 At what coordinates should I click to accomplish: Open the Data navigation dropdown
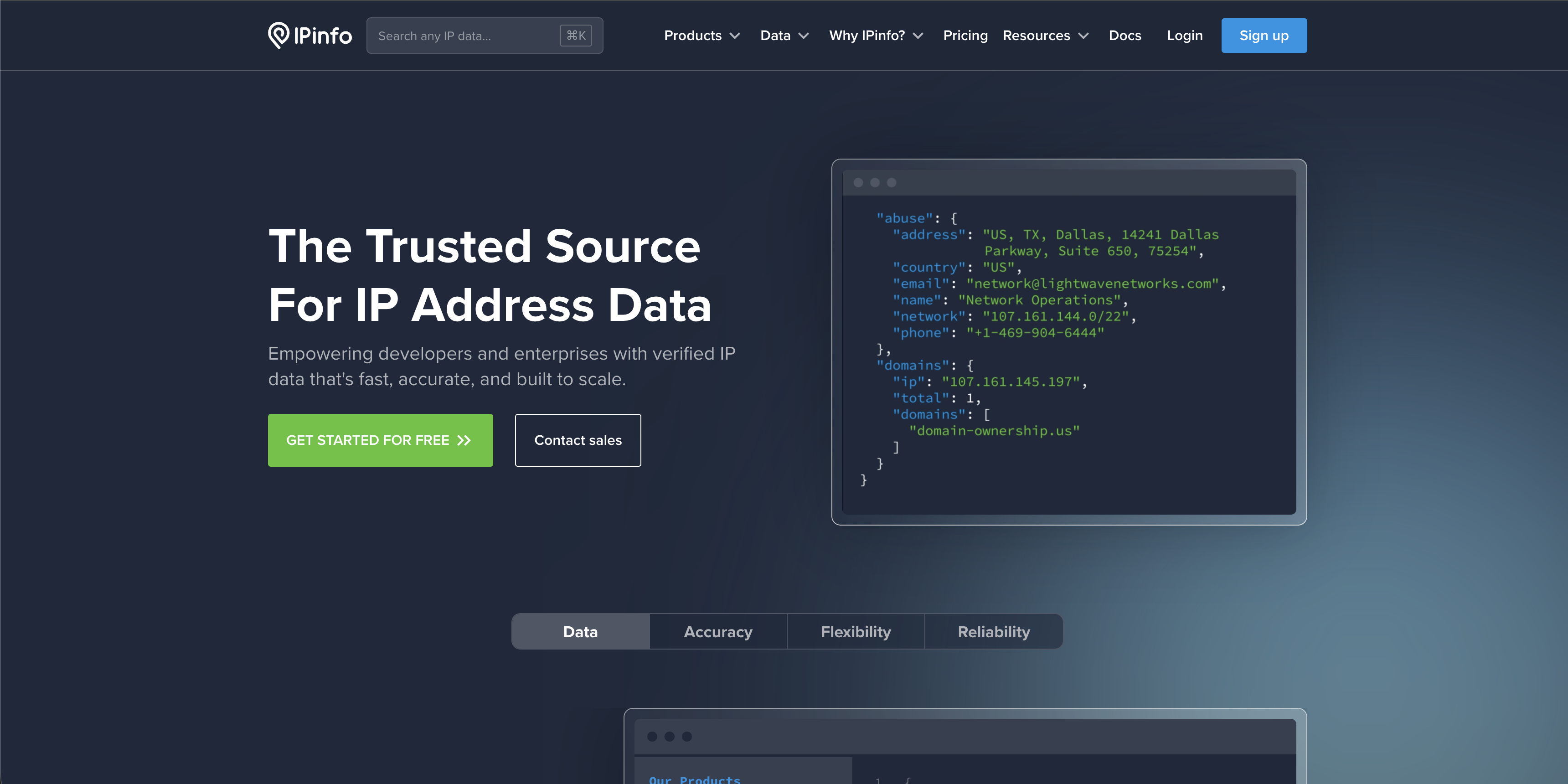click(784, 35)
